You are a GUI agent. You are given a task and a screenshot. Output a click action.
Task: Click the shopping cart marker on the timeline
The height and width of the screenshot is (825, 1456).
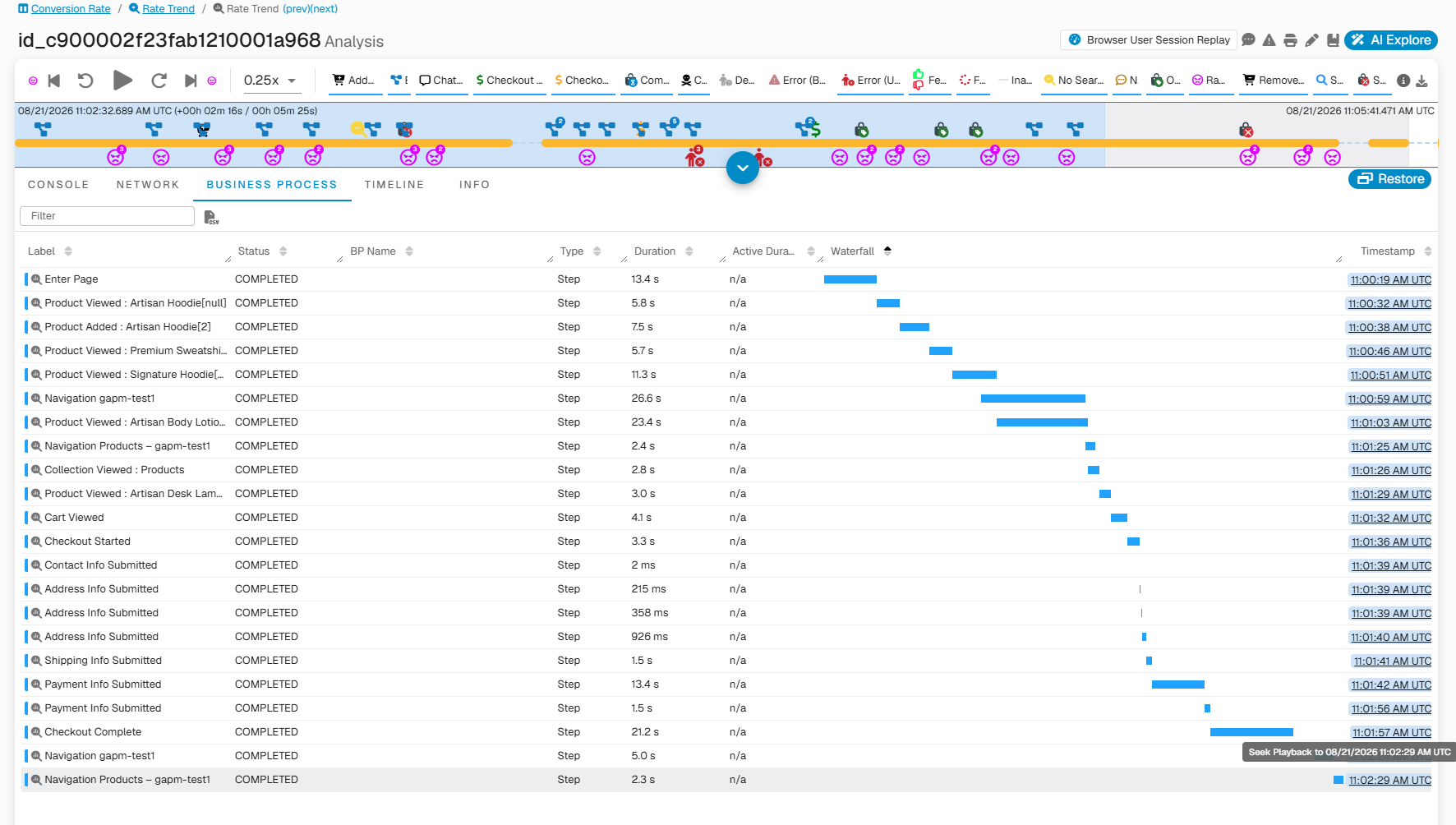coord(201,129)
